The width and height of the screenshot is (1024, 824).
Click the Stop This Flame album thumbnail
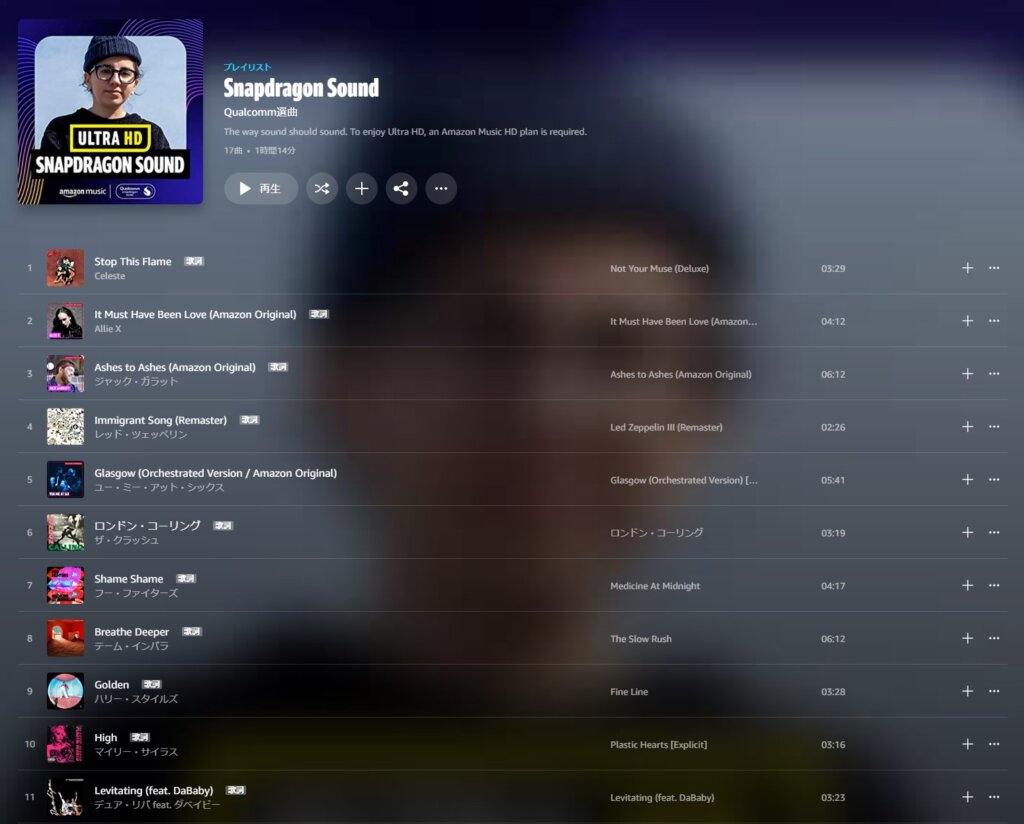65,268
